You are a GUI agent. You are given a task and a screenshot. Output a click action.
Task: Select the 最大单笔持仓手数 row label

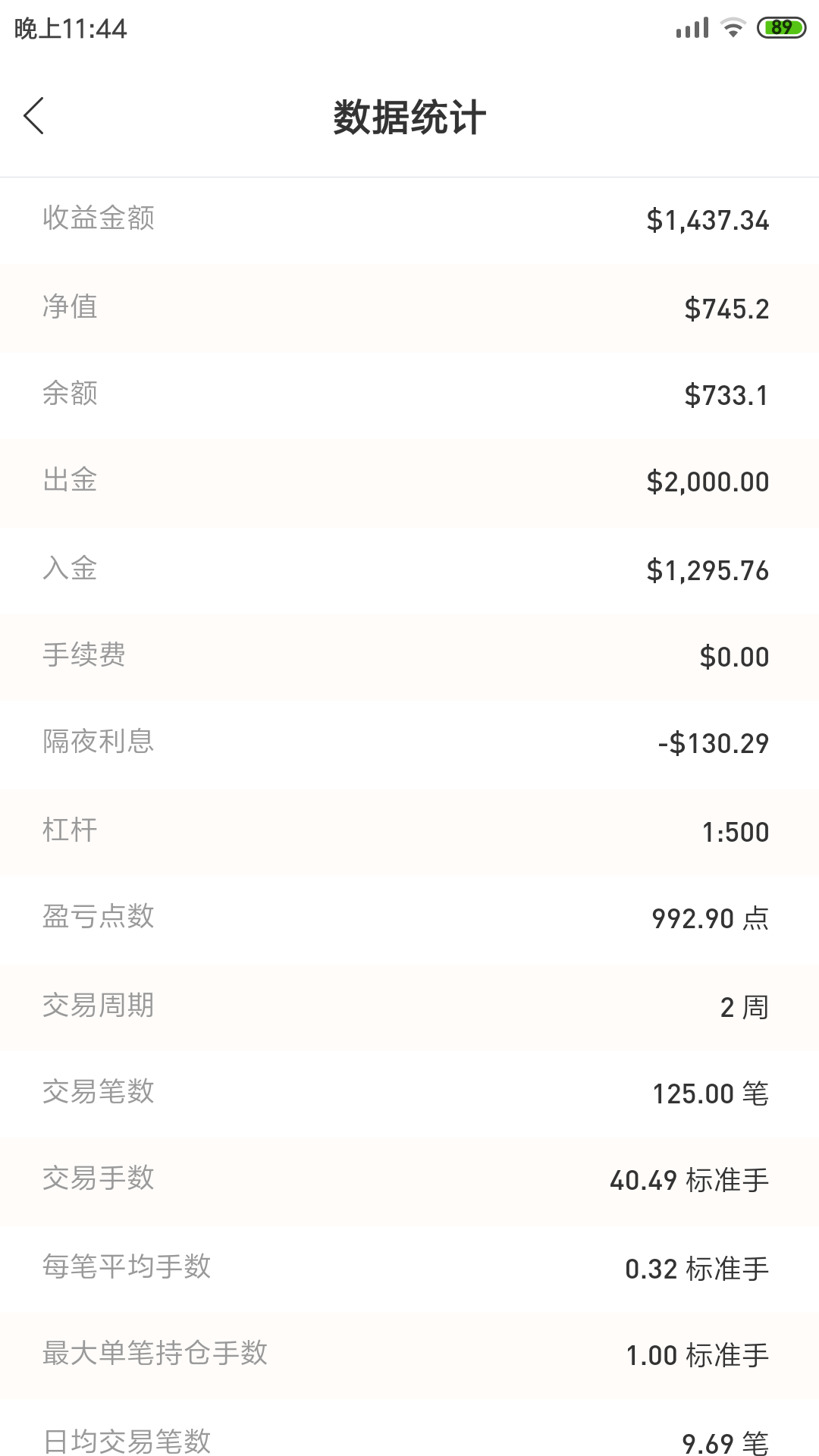(155, 1354)
